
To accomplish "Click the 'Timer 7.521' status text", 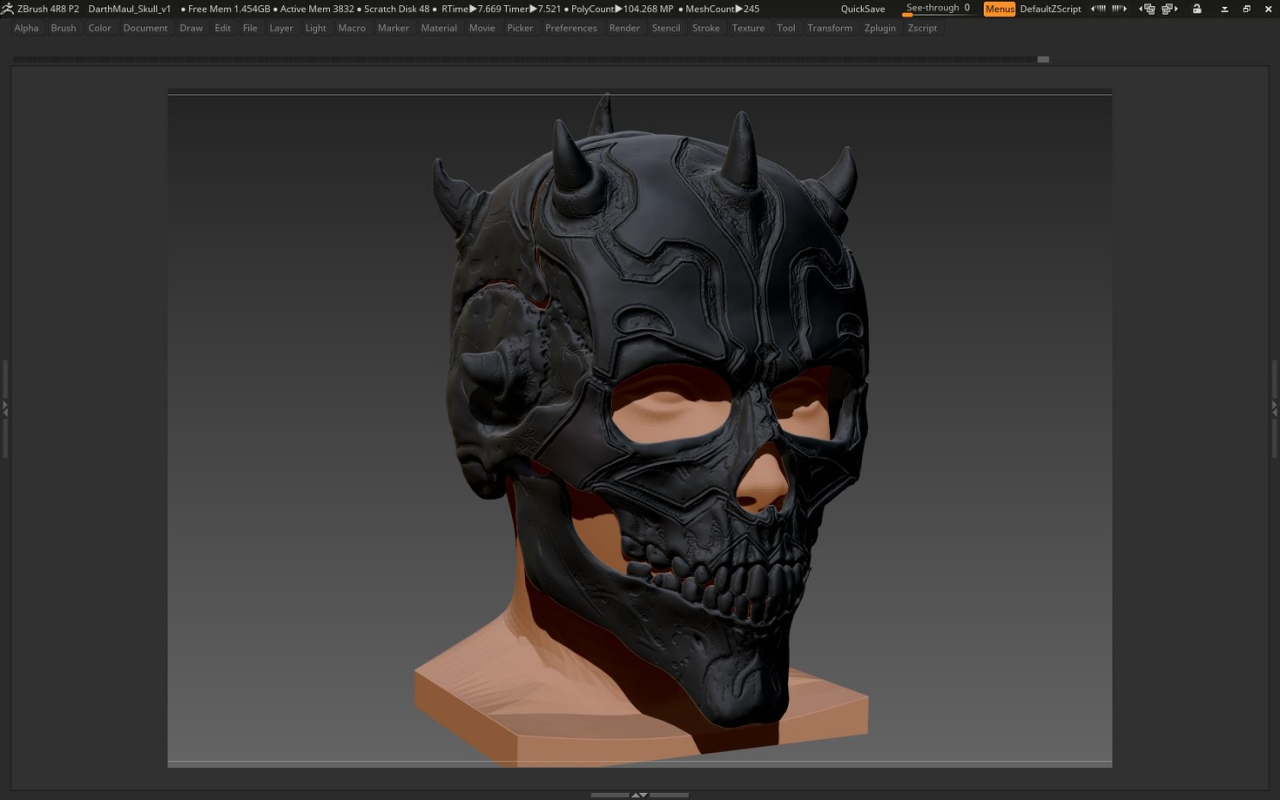I will pyautogui.click(x=532, y=9).
